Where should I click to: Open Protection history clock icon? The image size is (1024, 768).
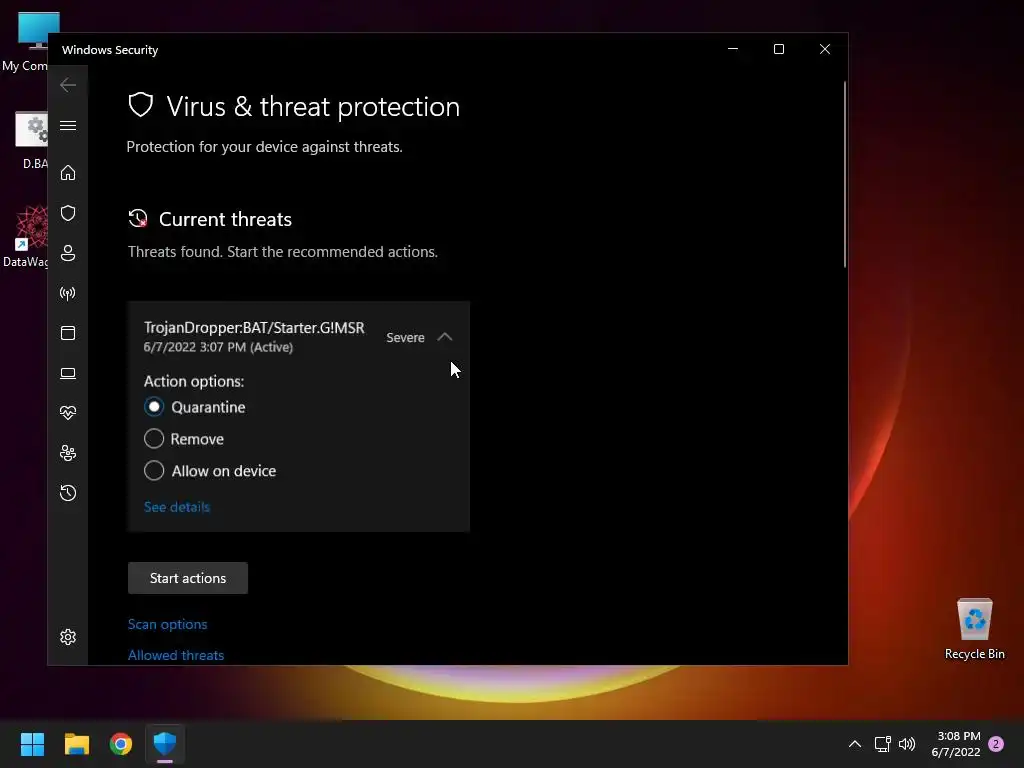pos(68,493)
